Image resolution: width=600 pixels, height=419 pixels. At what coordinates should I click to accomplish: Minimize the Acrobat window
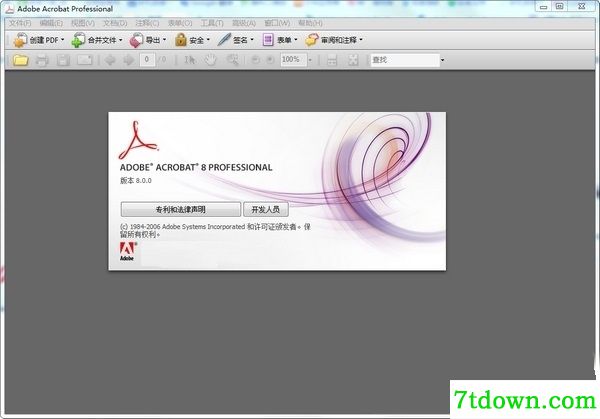pyautogui.click(x=543, y=7)
